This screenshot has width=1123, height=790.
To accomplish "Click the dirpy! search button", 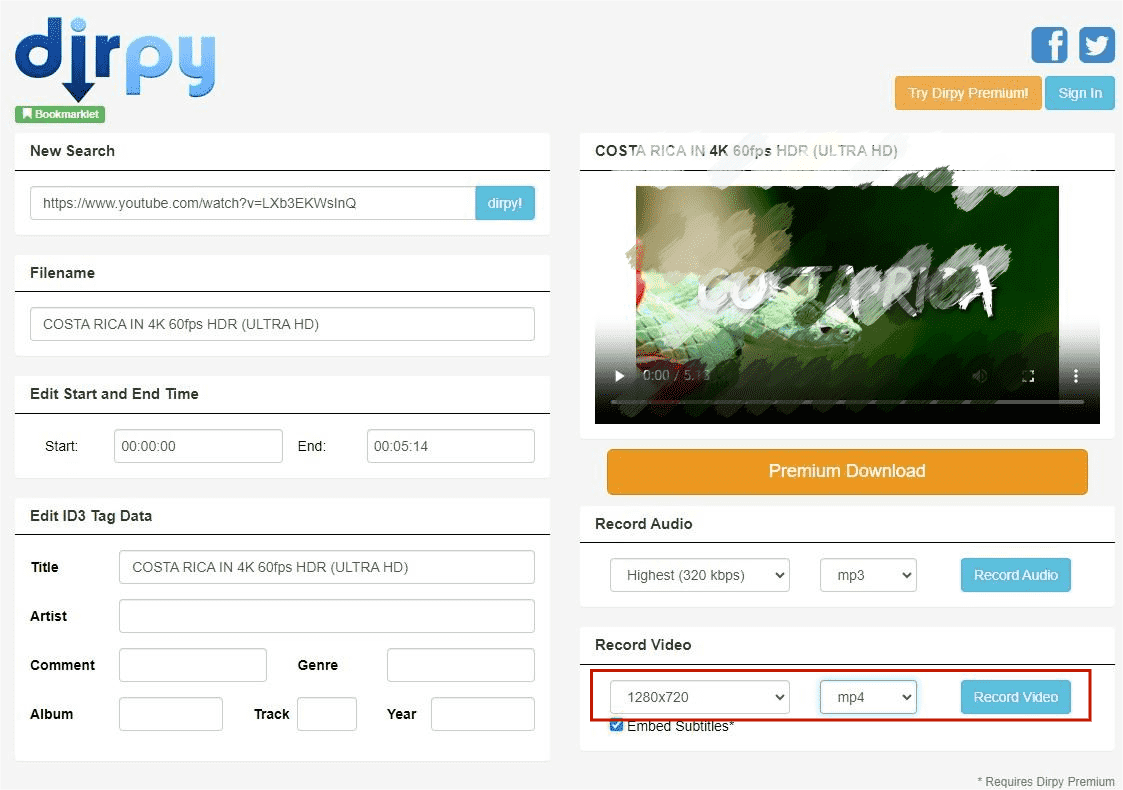I will click(x=505, y=203).
